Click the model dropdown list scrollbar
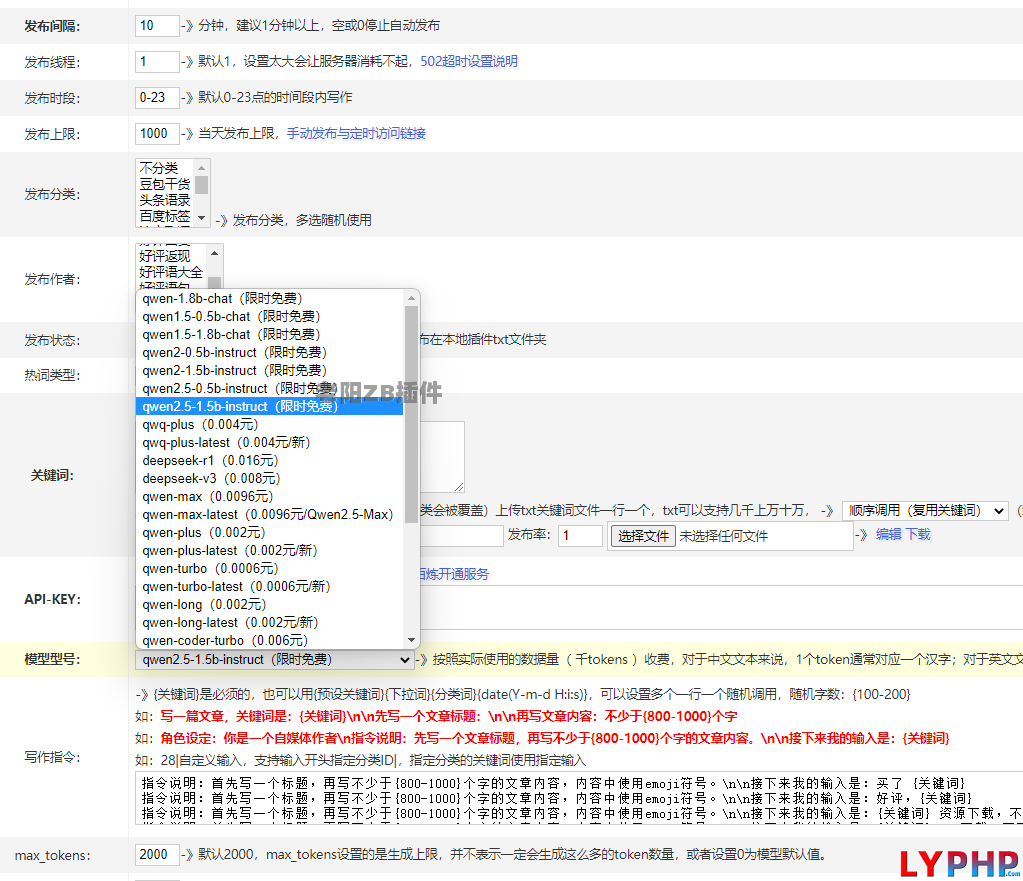Screen dimensions: 1023x881 [x=411, y=400]
